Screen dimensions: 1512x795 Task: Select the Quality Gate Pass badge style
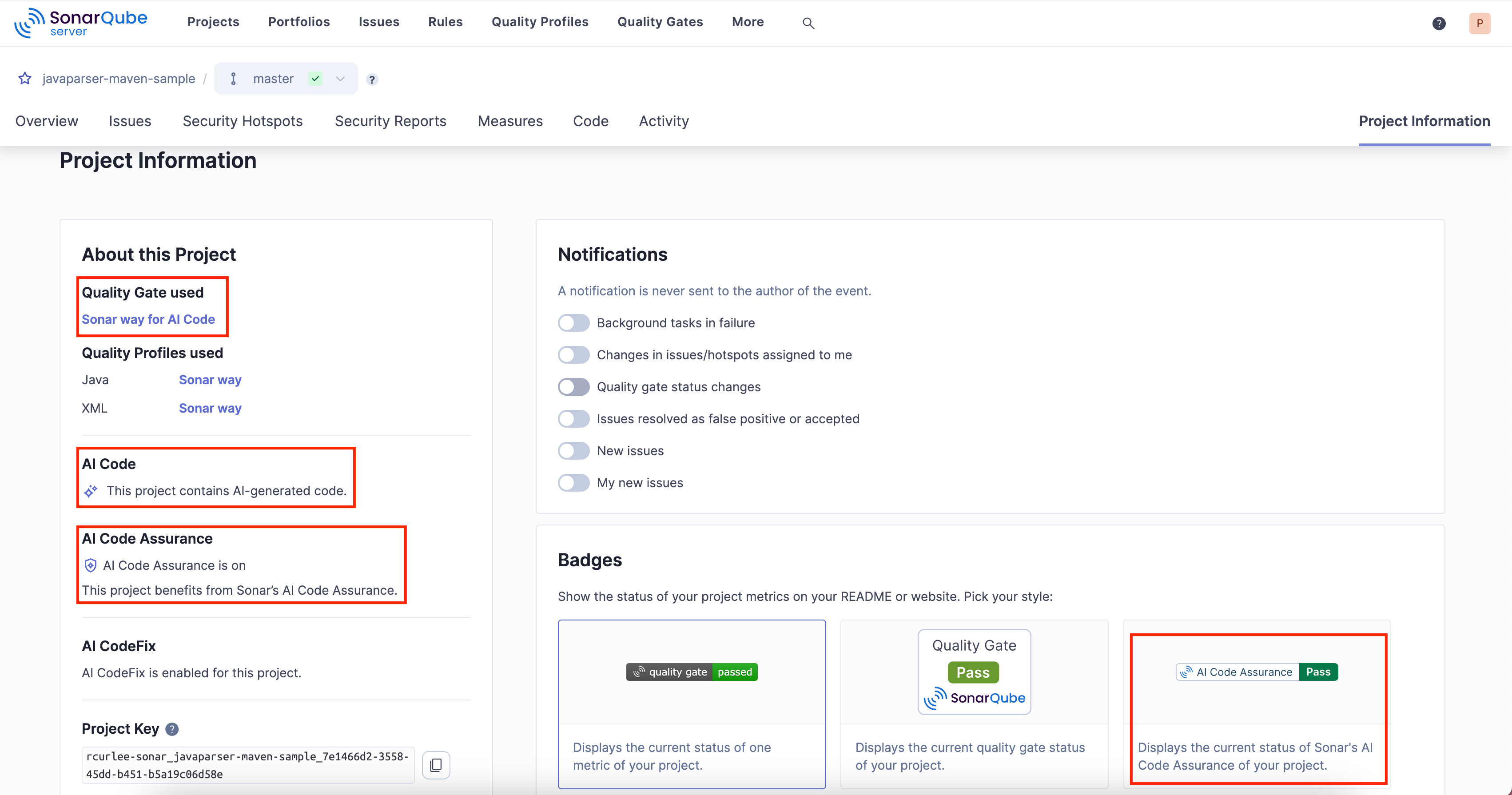974,672
